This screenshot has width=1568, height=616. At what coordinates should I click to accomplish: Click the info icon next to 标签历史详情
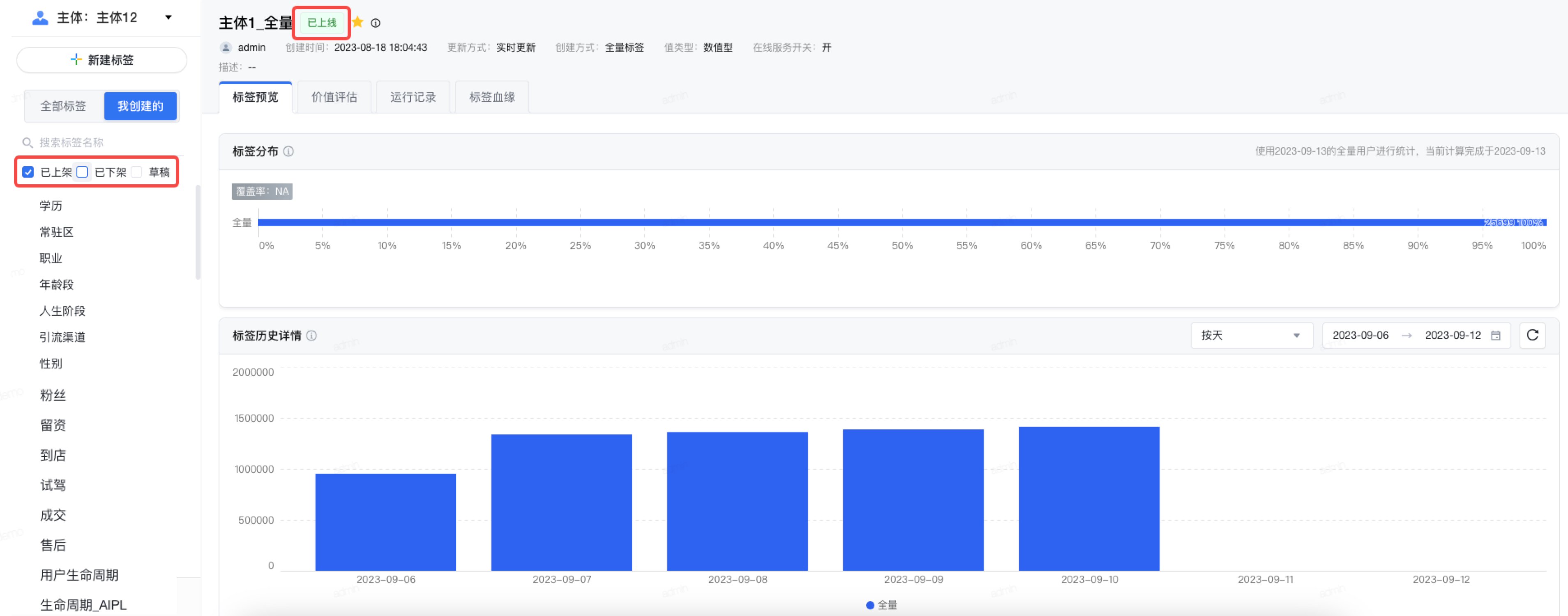click(311, 336)
